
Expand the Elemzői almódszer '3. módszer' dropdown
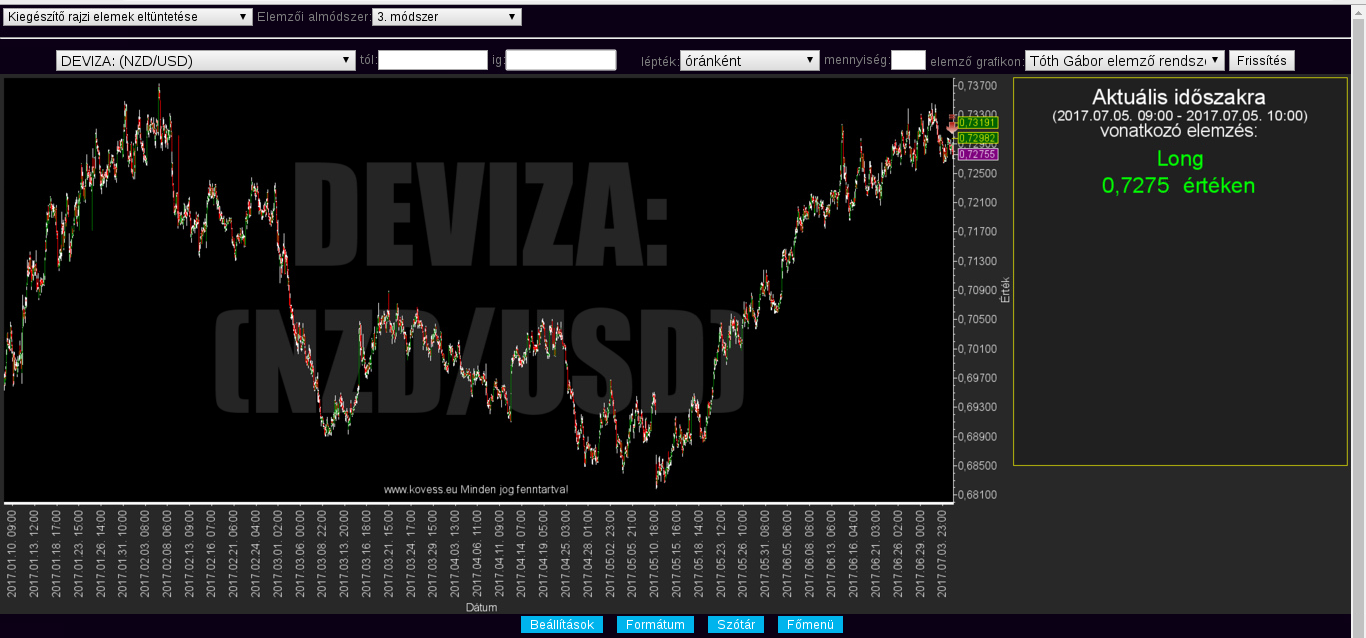click(446, 17)
